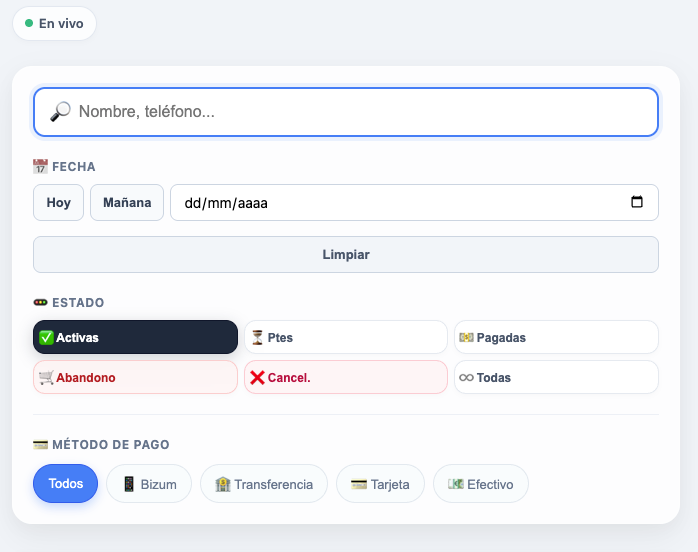This screenshot has width=698, height=552.
Task: Filter by Cancel. status
Action: coord(346,377)
